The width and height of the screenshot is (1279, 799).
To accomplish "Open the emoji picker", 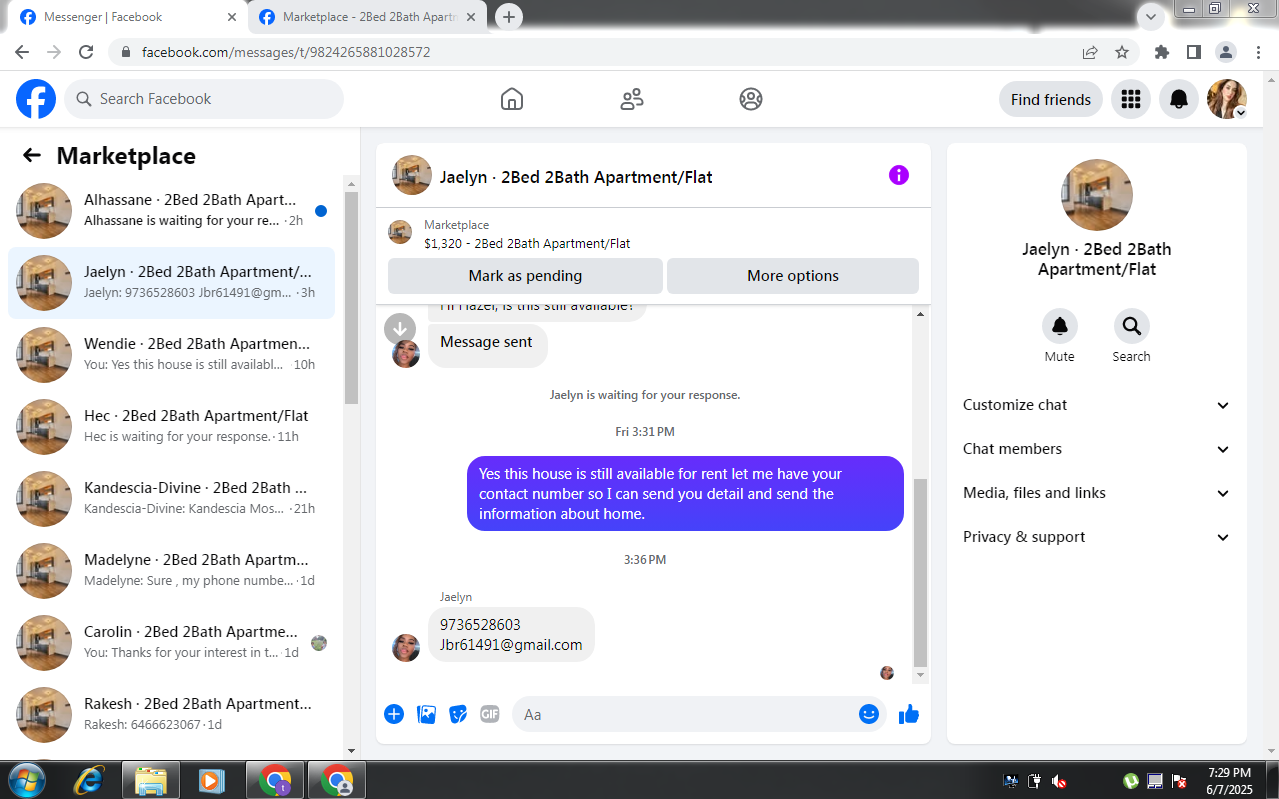I will coord(869,714).
